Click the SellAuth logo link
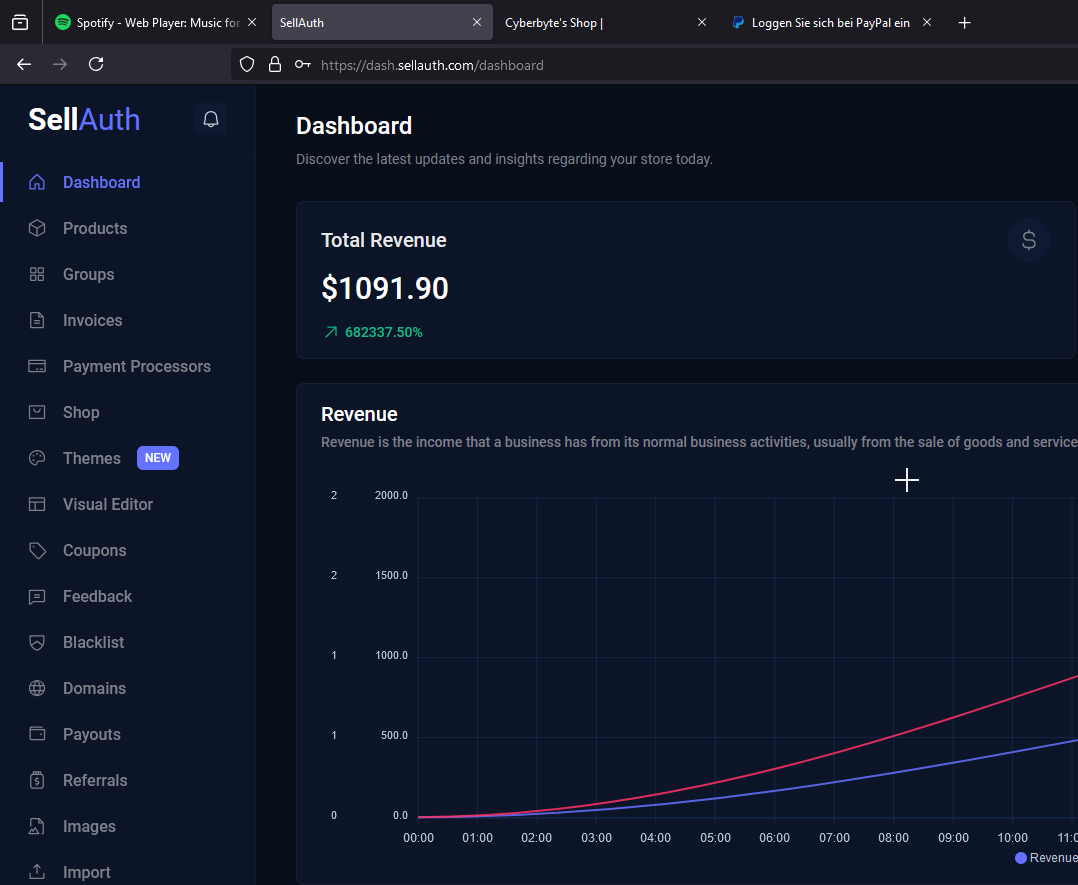 pyautogui.click(x=84, y=119)
